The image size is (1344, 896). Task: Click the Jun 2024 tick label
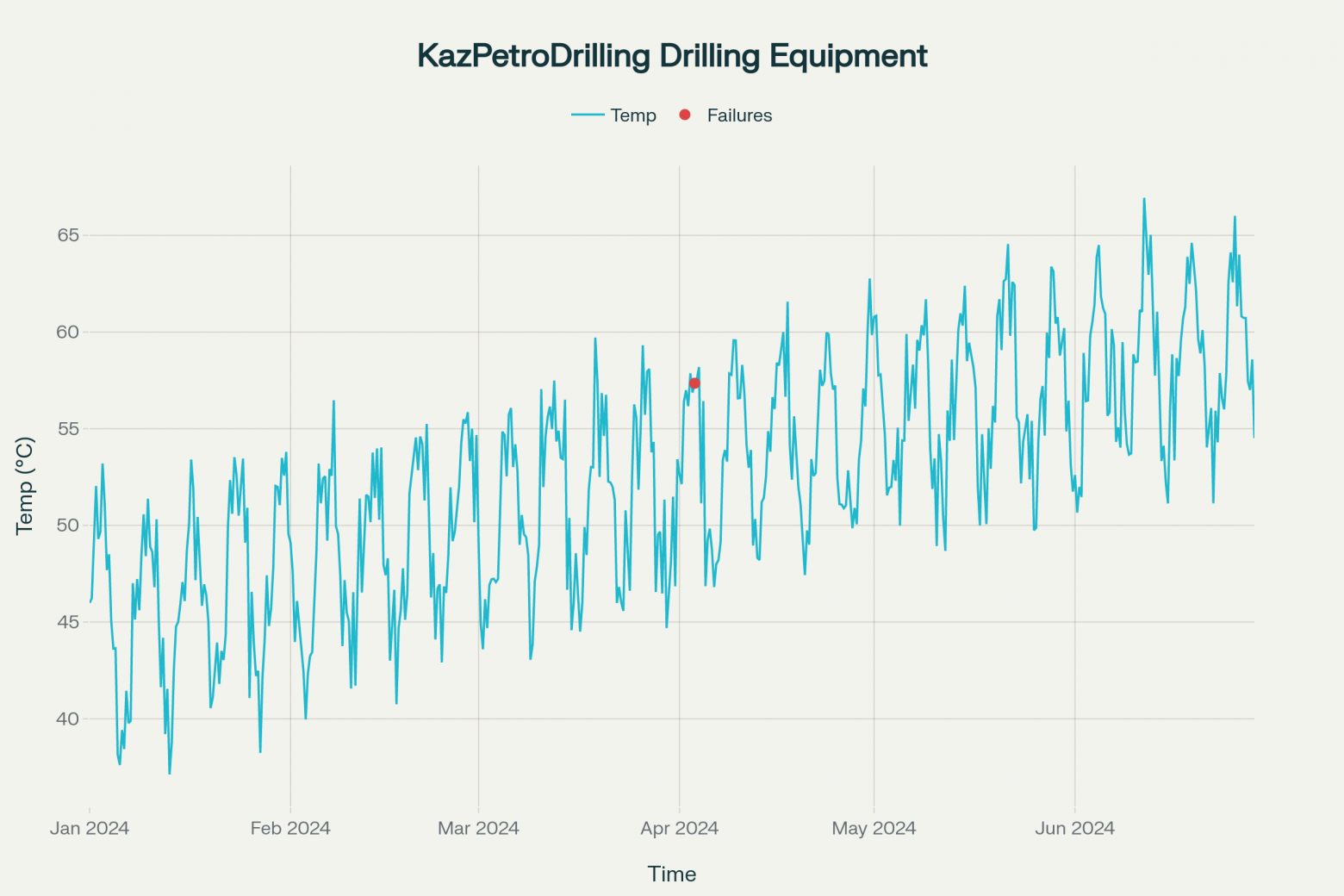click(1074, 828)
